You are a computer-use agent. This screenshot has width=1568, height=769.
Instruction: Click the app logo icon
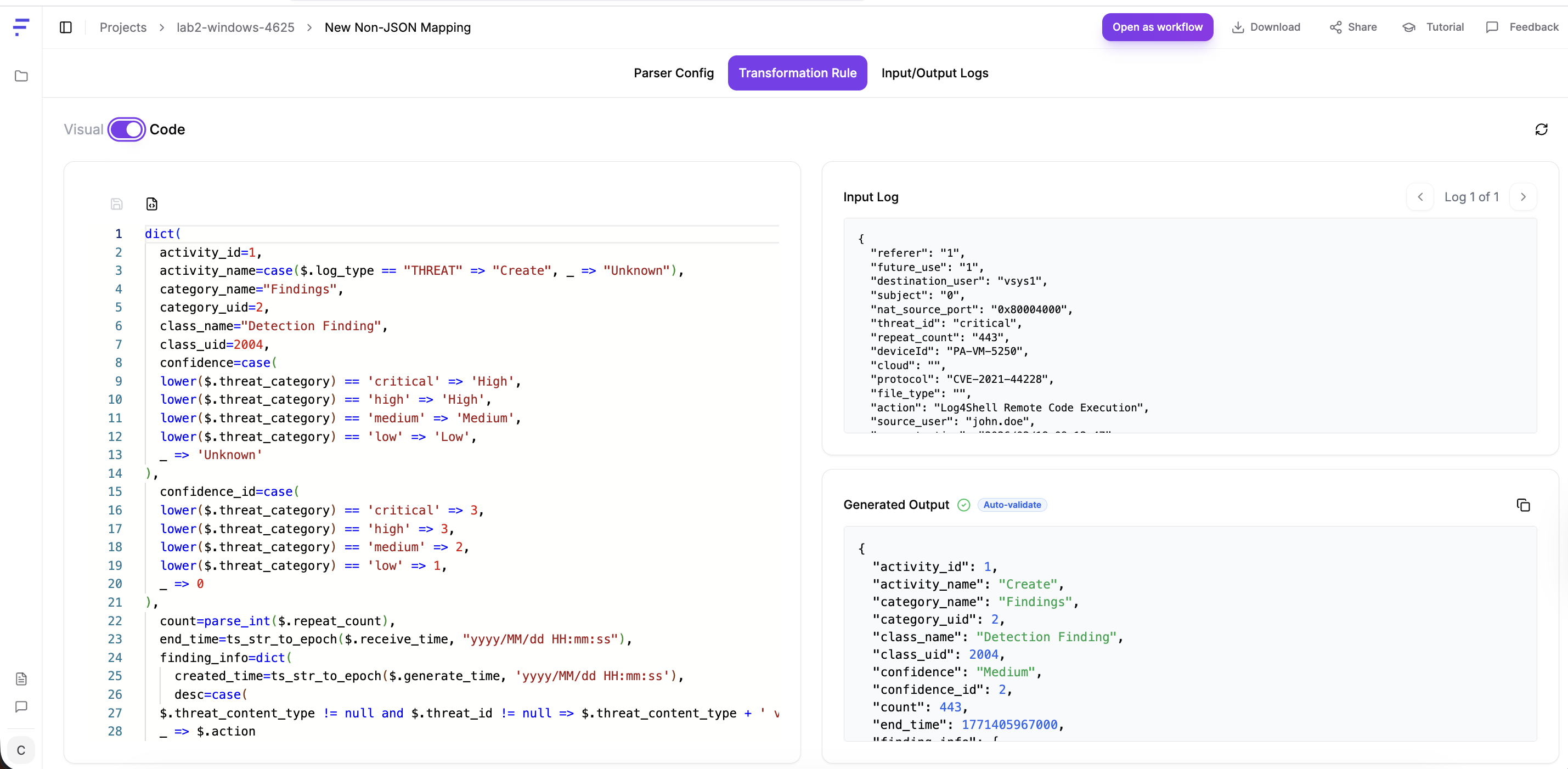tap(21, 27)
